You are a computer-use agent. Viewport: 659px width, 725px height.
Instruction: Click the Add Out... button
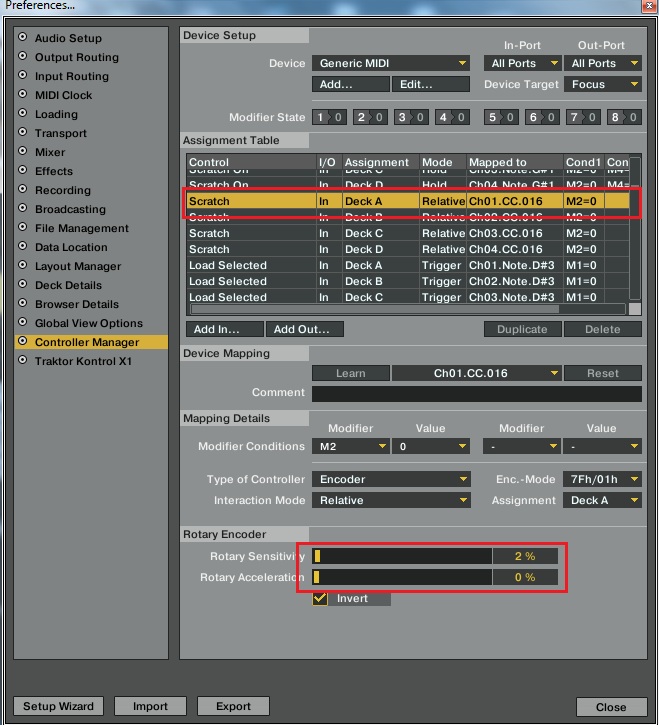click(x=305, y=329)
